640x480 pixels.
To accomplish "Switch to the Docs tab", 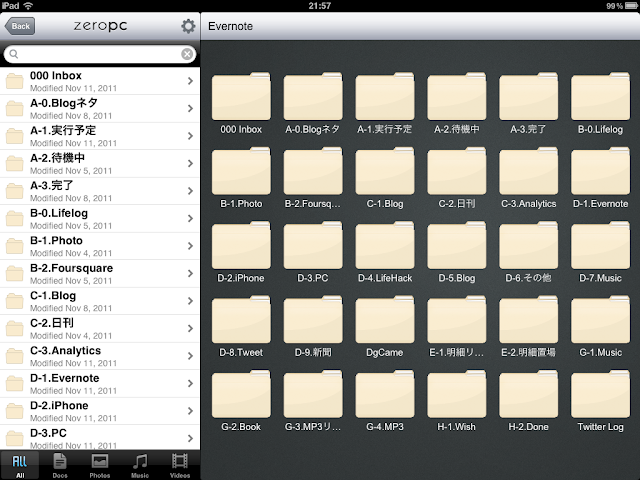I will coord(60,466).
